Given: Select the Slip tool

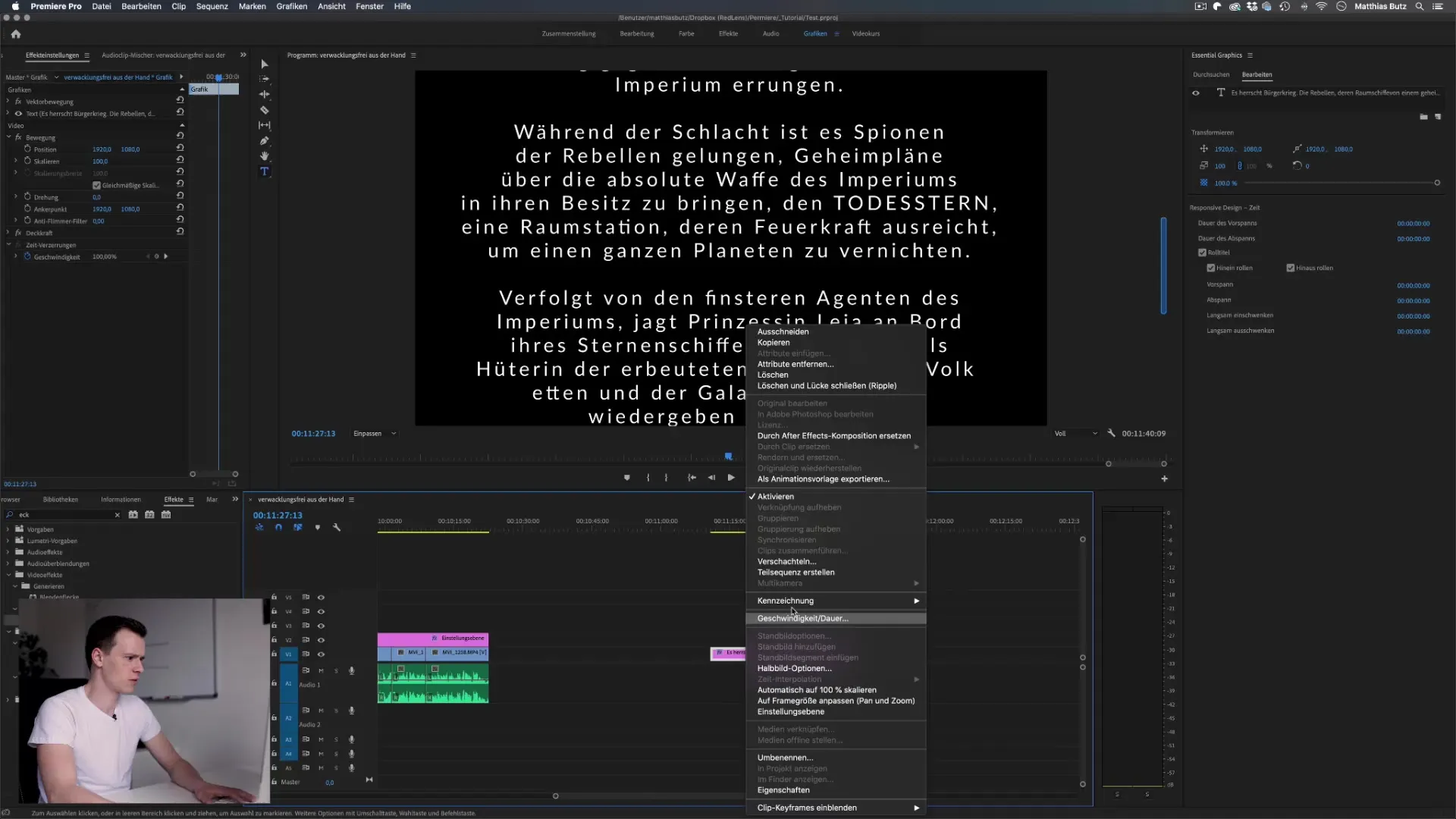Looking at the screenshot, I should 265,125.
